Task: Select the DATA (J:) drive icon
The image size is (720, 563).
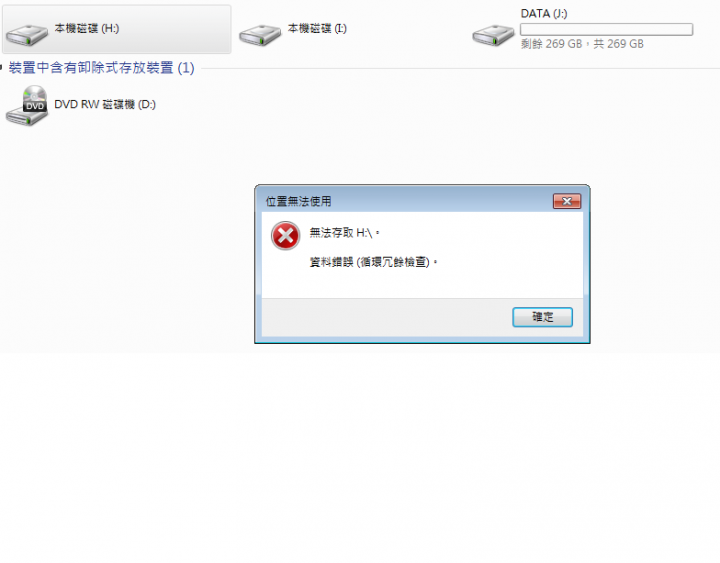Action: pos(493,35)
